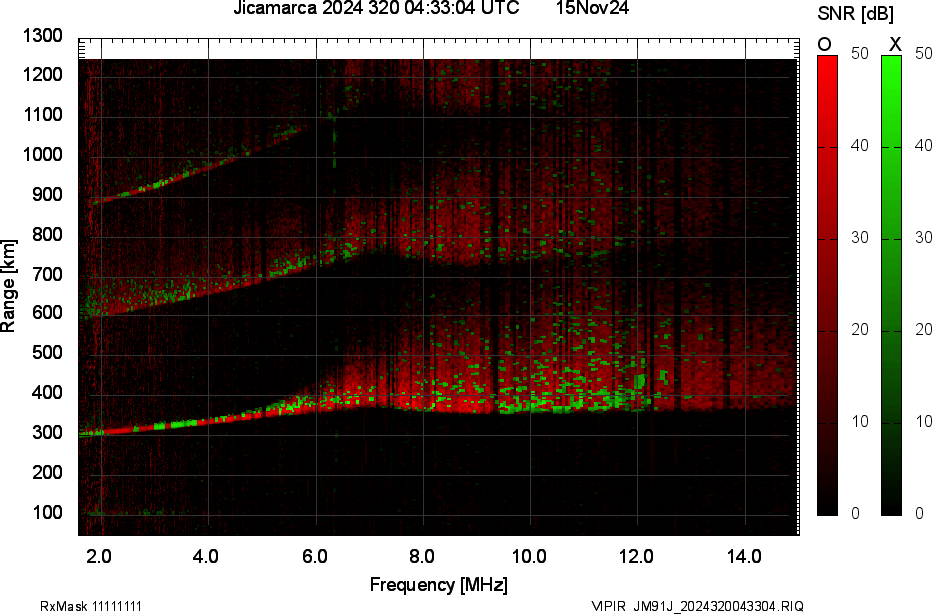The image size is (932, 614).
Task: Click the O color bar '10' tick label
Action: pyautogui.click(x=859, y=421)
